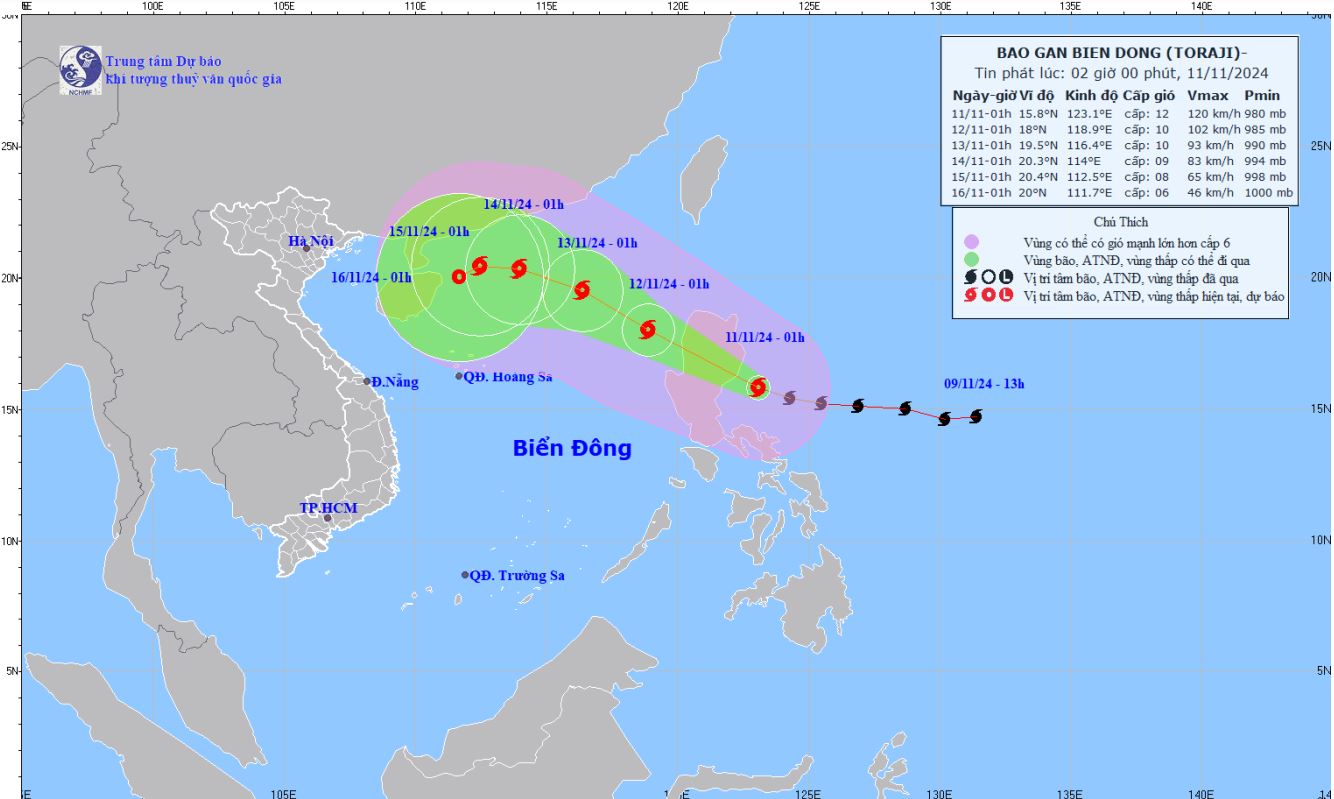This screenshot has width=1334, height=799.
Task: Click the Hà Nội city dot
Action: point(307,248)
